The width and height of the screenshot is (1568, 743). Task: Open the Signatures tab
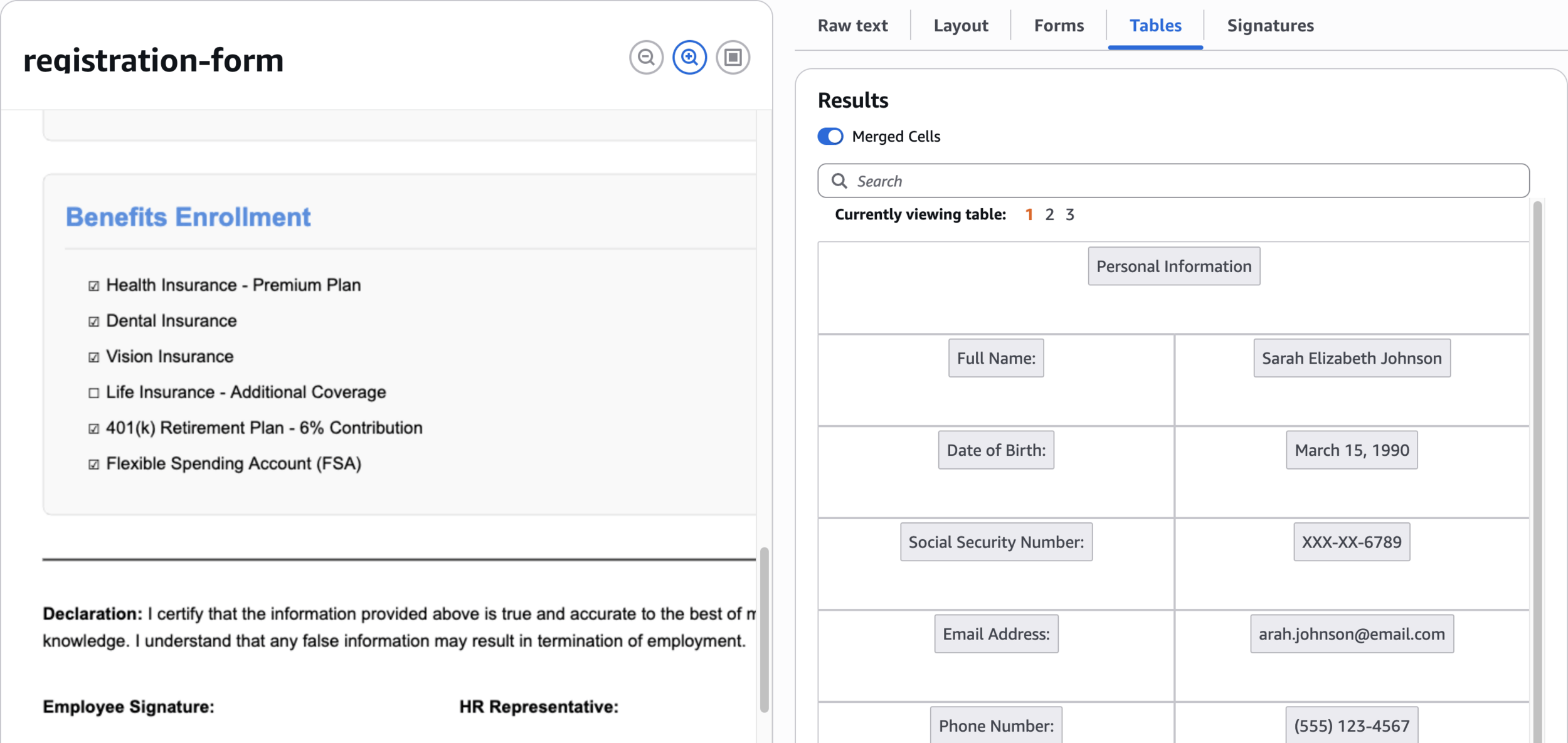coord(1270,26)
